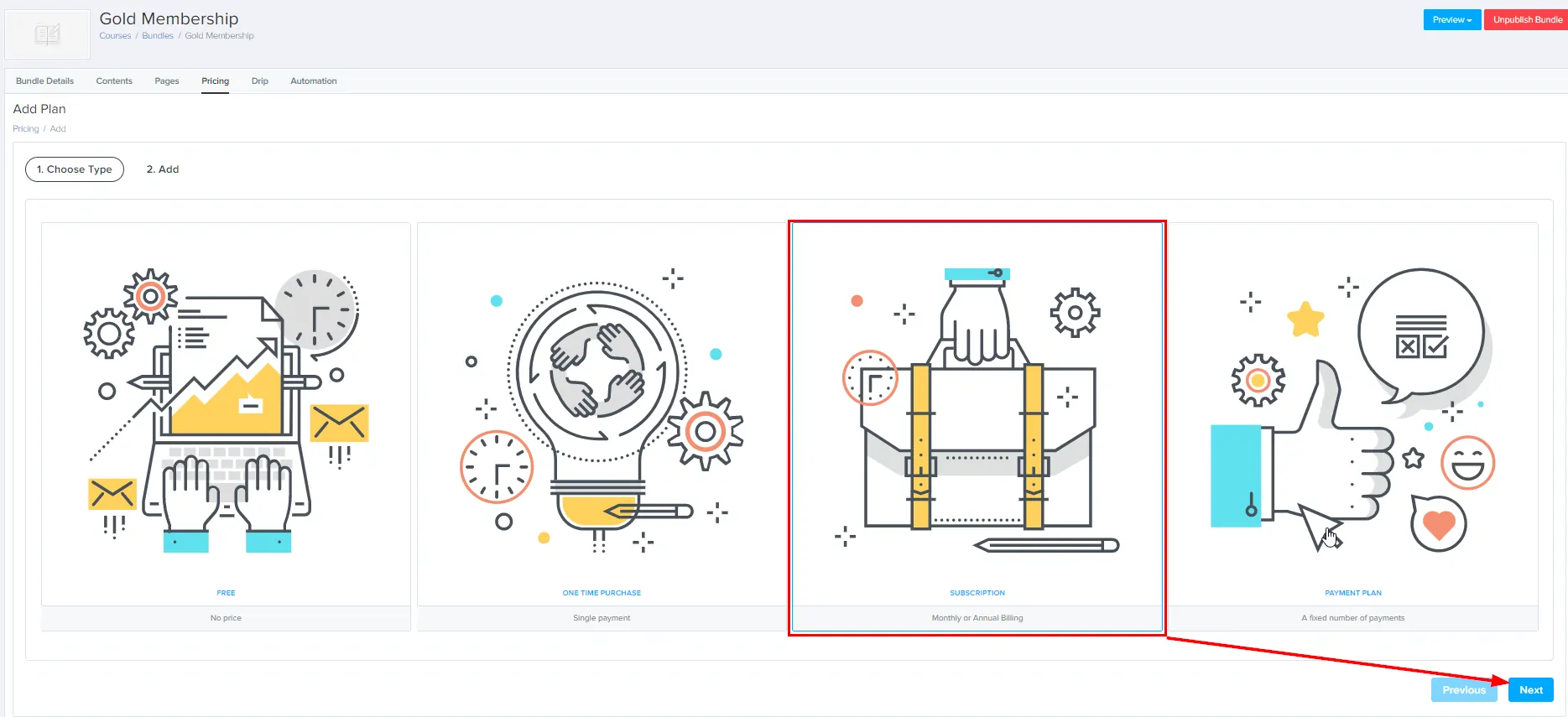The height and width of the screenshot is (717, 1568).
Task: Open the Contents tab
Action: (x=114, y=81)
